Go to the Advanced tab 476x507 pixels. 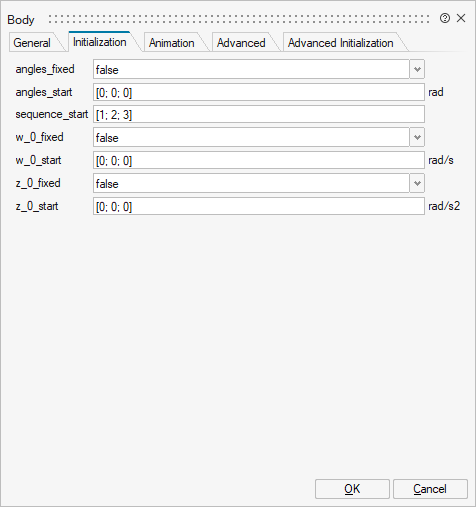point(241,43)
